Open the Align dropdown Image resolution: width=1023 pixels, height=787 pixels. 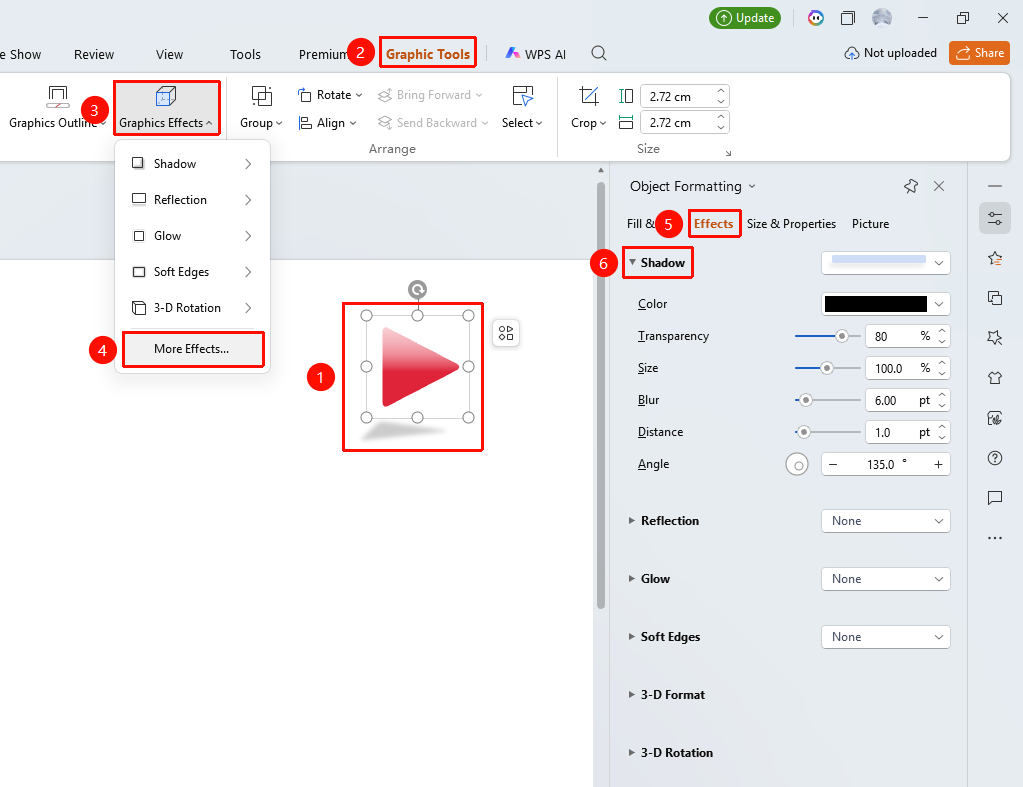point(328,123)
